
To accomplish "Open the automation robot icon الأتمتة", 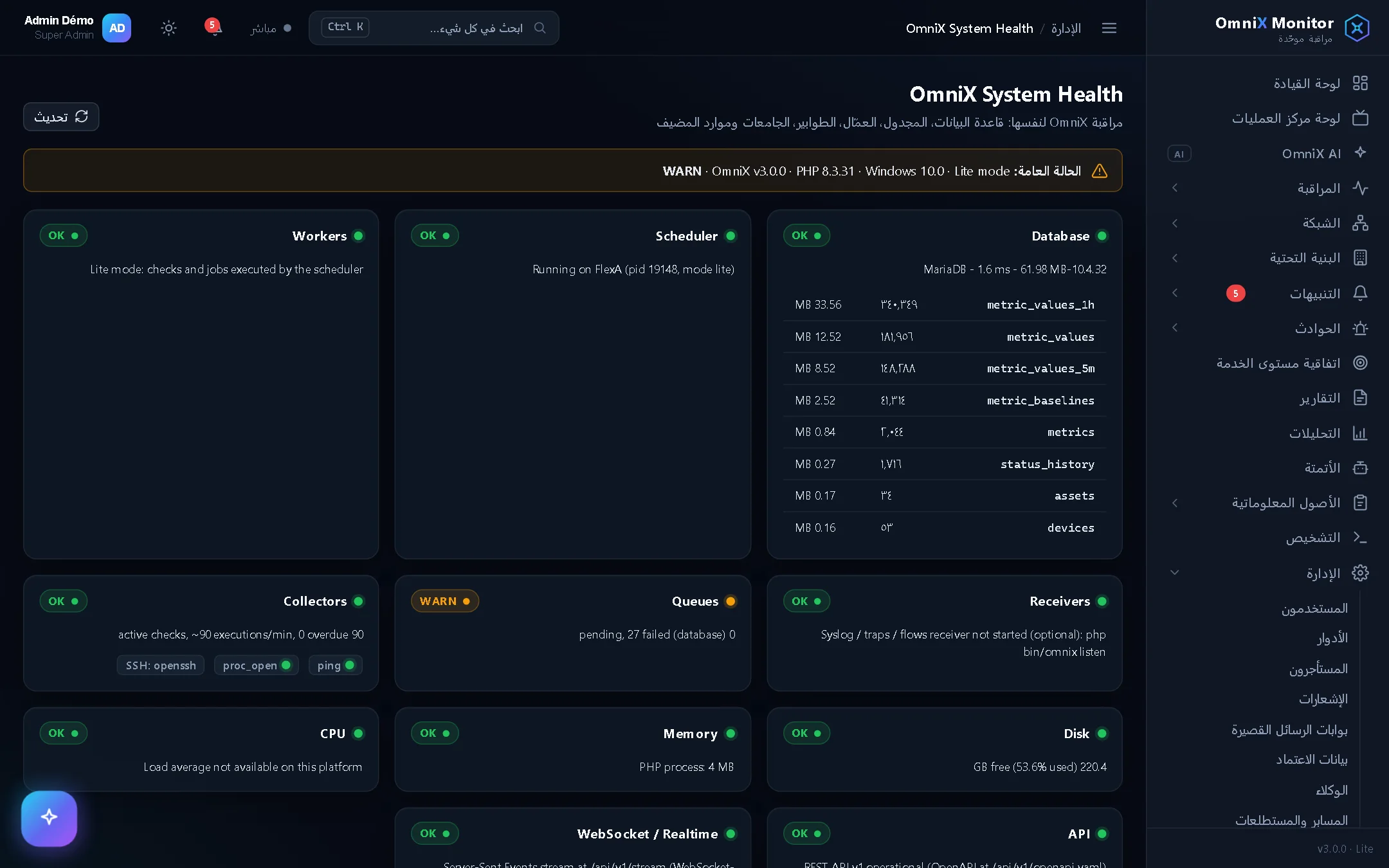I will click(x=1360, y=467).
